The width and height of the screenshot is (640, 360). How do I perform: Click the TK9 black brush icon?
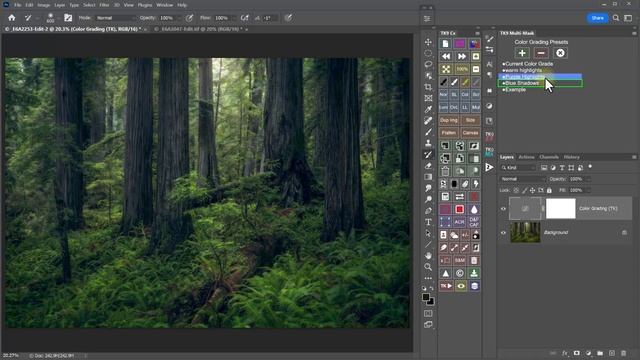[444, 82]
